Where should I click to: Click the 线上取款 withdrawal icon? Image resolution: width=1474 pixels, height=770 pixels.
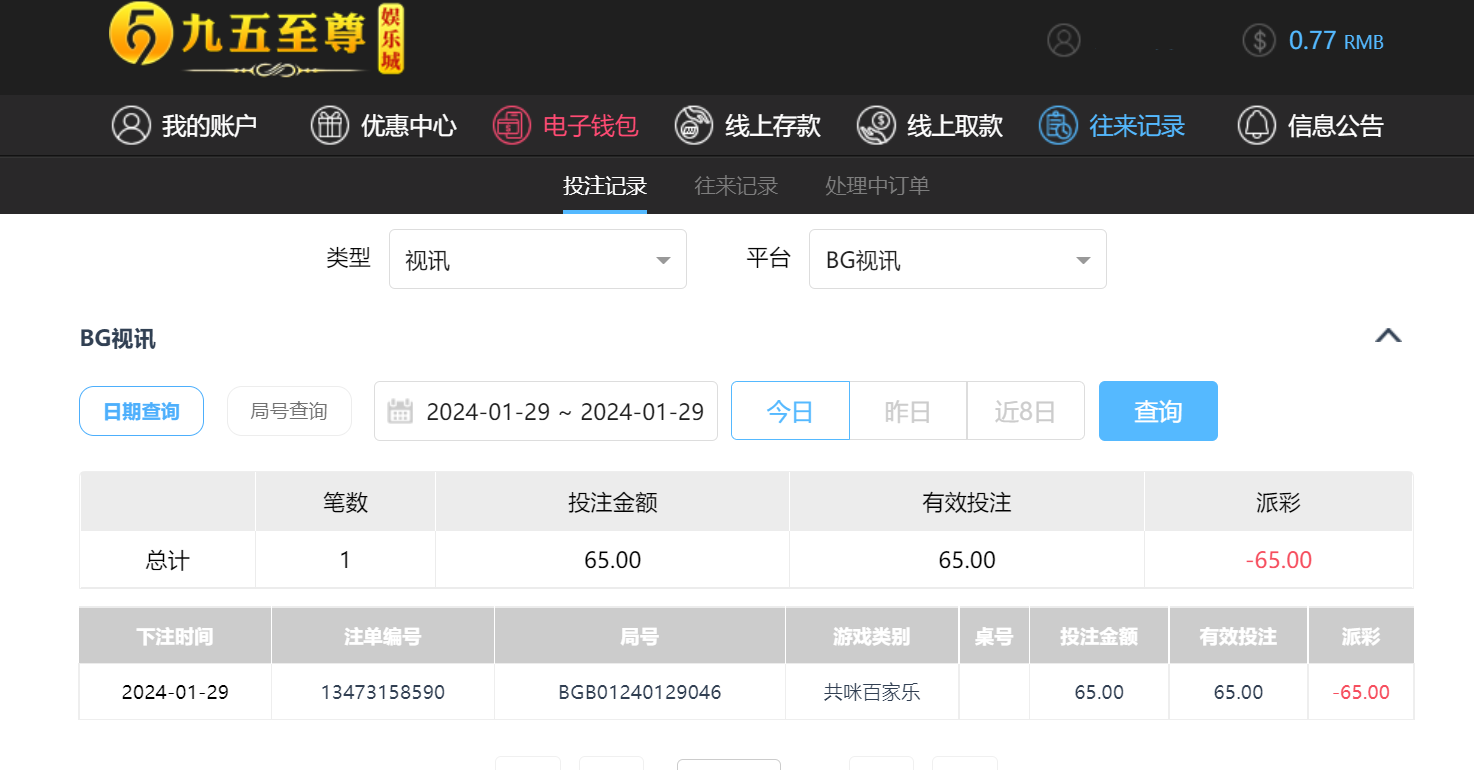(x=876, y=125)
